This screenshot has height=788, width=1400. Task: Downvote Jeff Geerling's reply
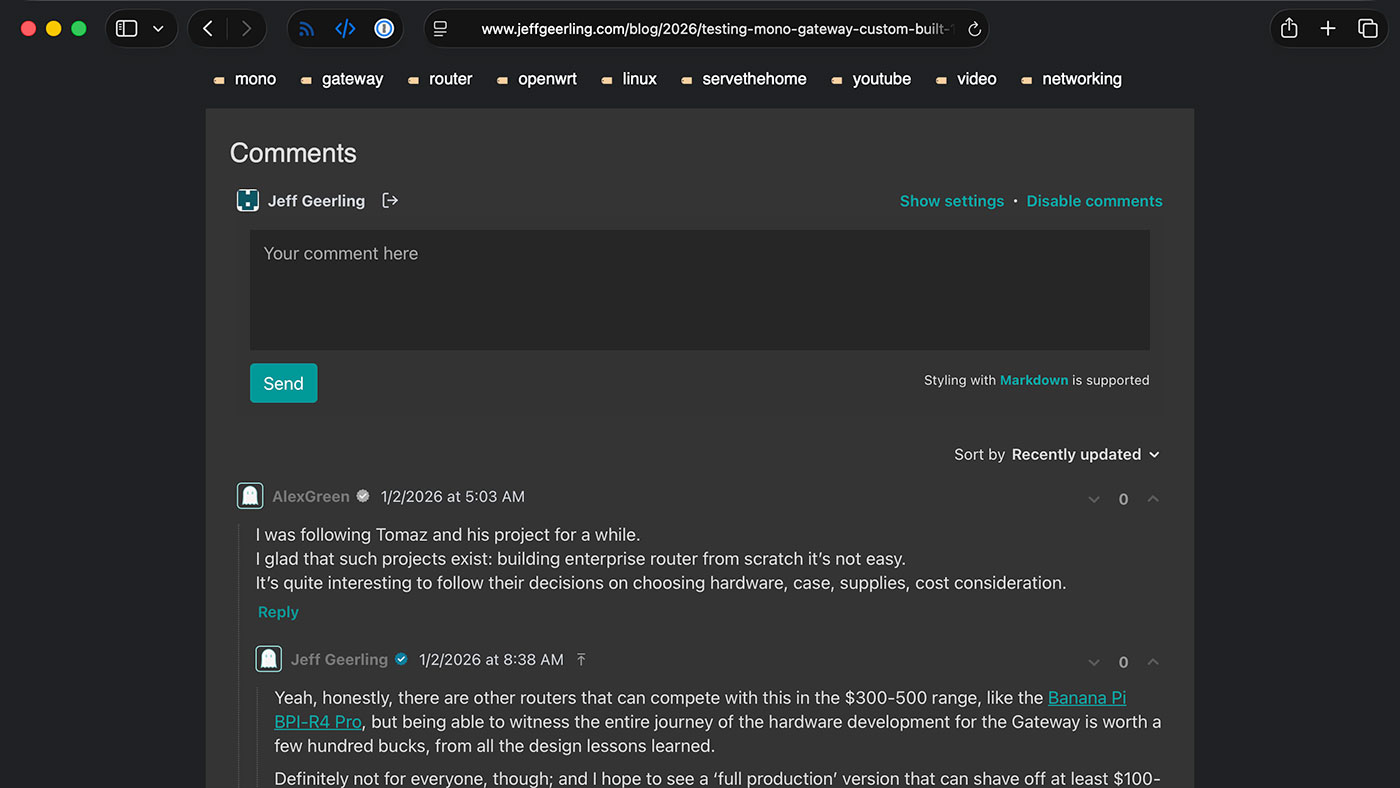point(1094,662)
